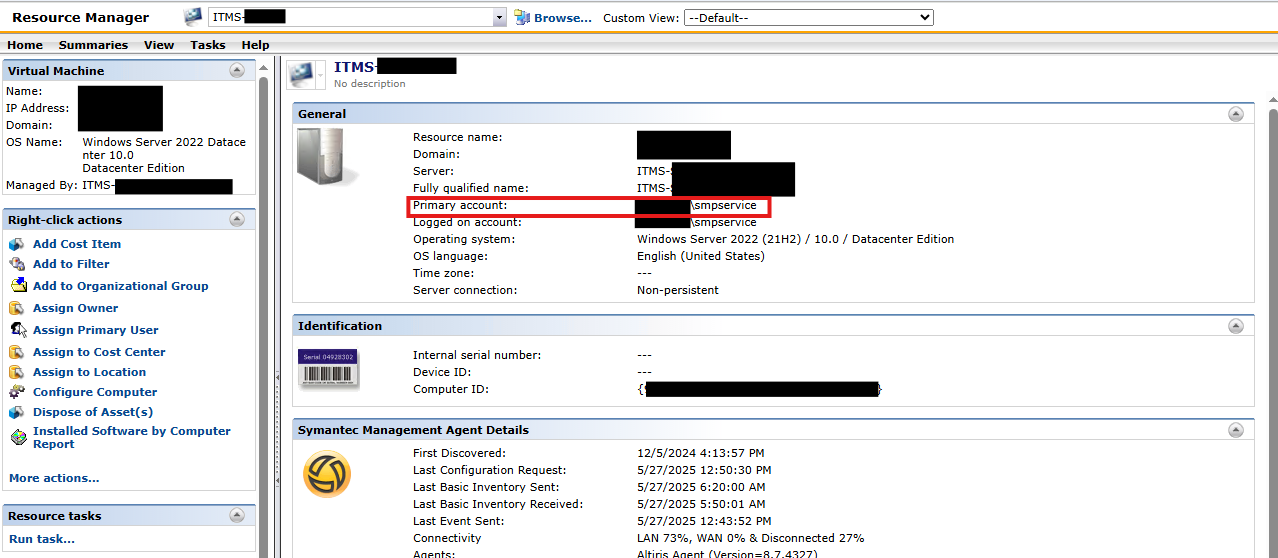Screen dimensions: 1278x558
Task: Open the Summaries menu
Action: tap(93, 45)
